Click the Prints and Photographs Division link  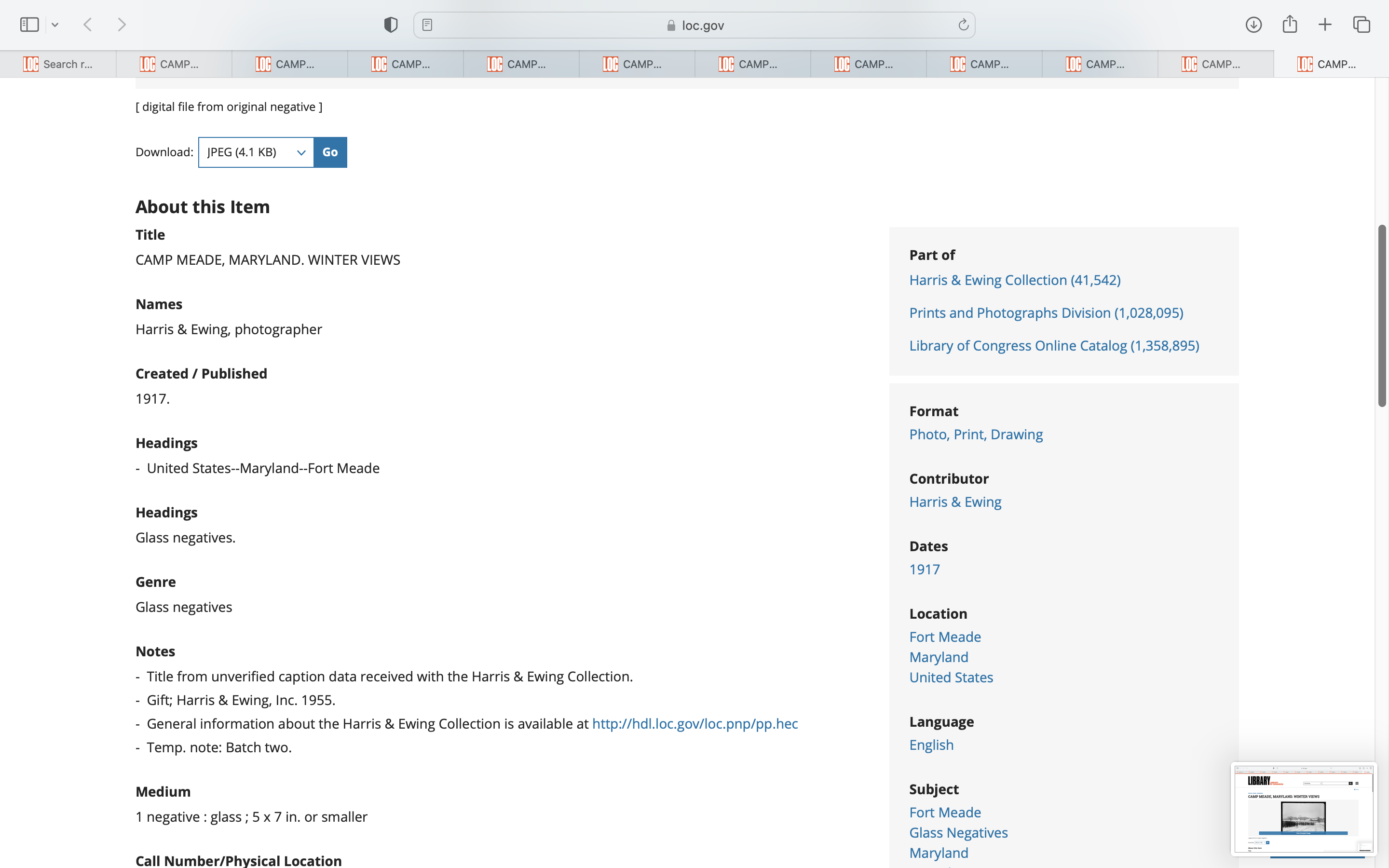pyautogui.click(x=1046, y=313)
